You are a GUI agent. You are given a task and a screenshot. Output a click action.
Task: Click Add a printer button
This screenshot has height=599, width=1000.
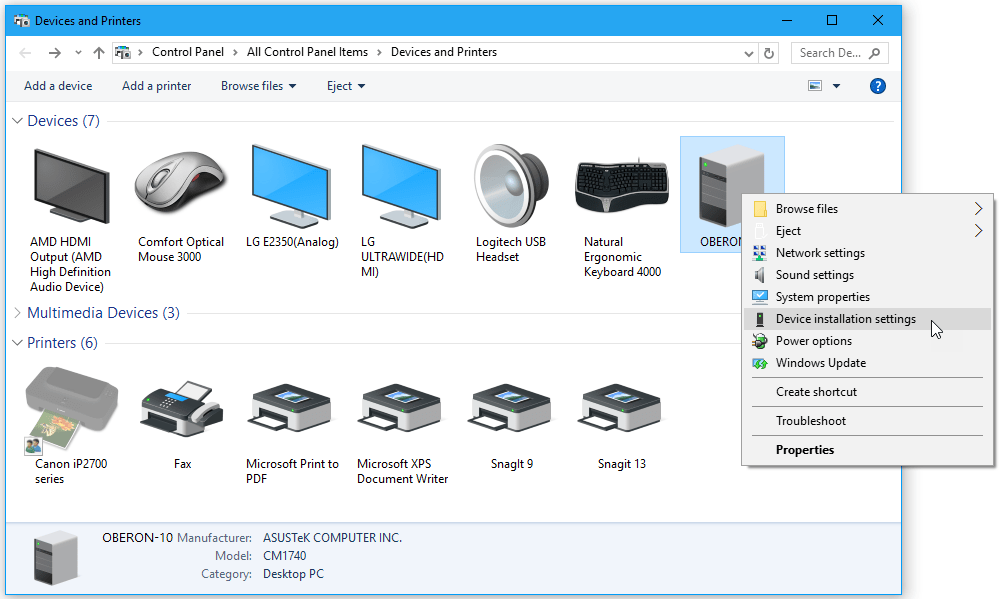(x=156, y=86)
